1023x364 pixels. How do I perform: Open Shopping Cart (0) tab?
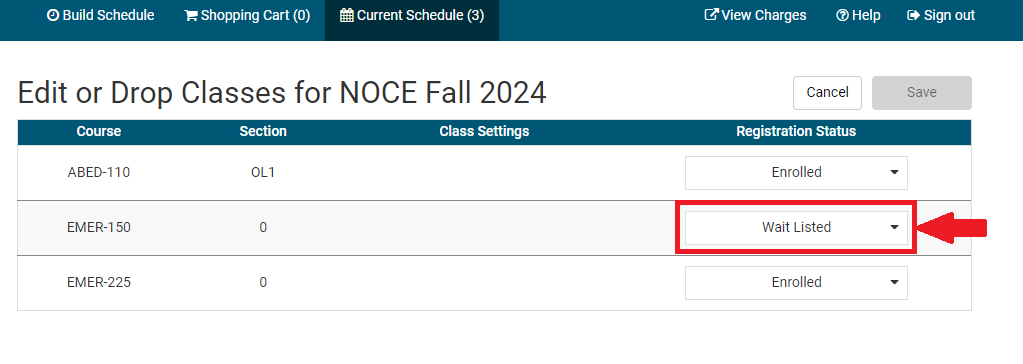pyautogui.click(x=247, y=15)
